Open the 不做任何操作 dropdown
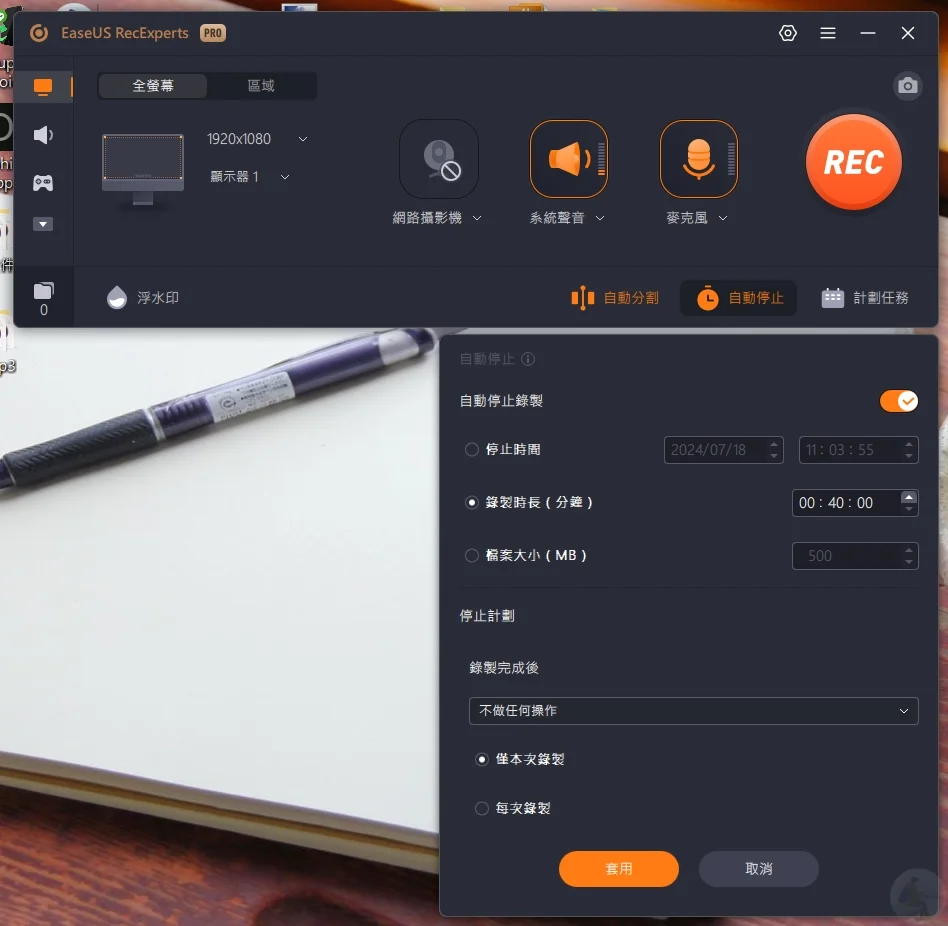Screen dimensions: 948x926 [x=693, y=711]
